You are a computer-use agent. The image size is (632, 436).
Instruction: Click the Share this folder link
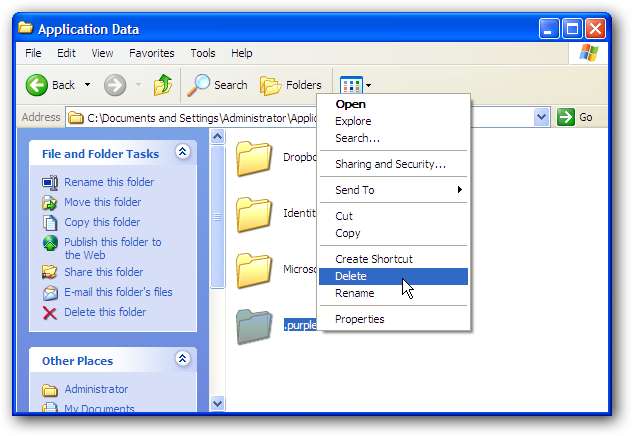click(x=104, y=272)
